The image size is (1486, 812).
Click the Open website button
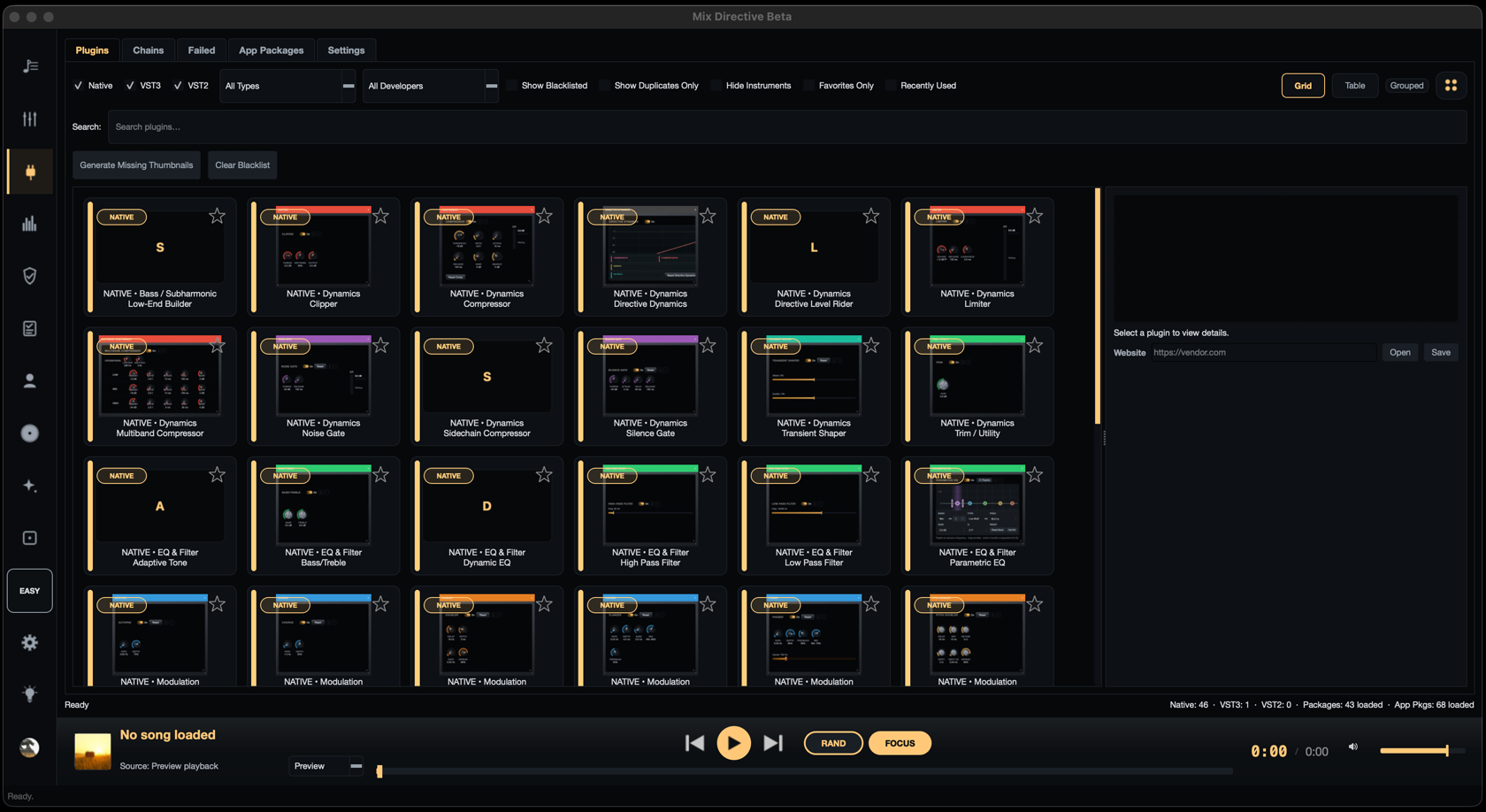(x=1399, y=352)
